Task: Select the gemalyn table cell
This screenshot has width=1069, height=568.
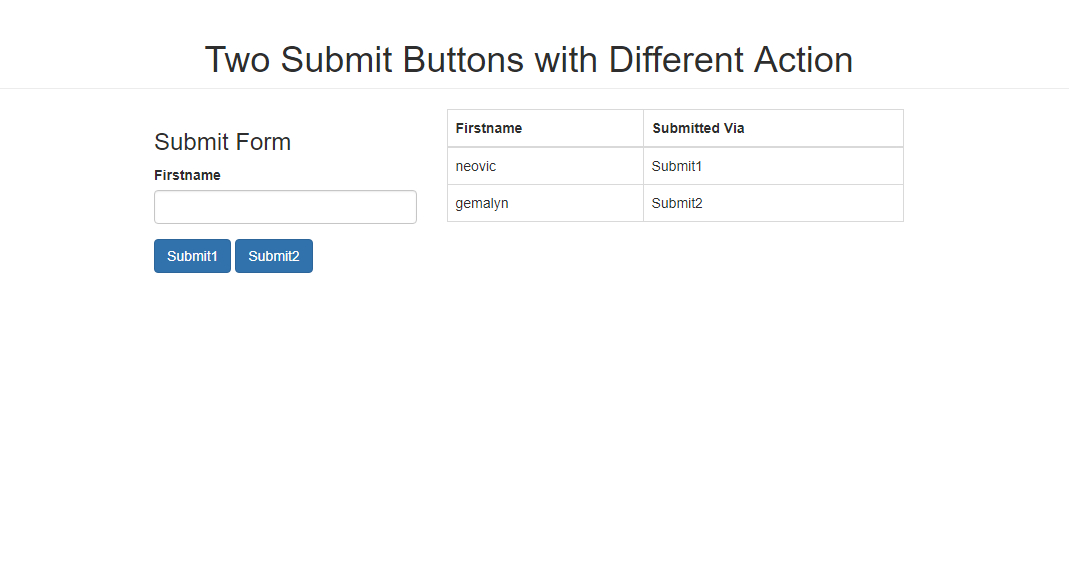Action: pos(545,203)
